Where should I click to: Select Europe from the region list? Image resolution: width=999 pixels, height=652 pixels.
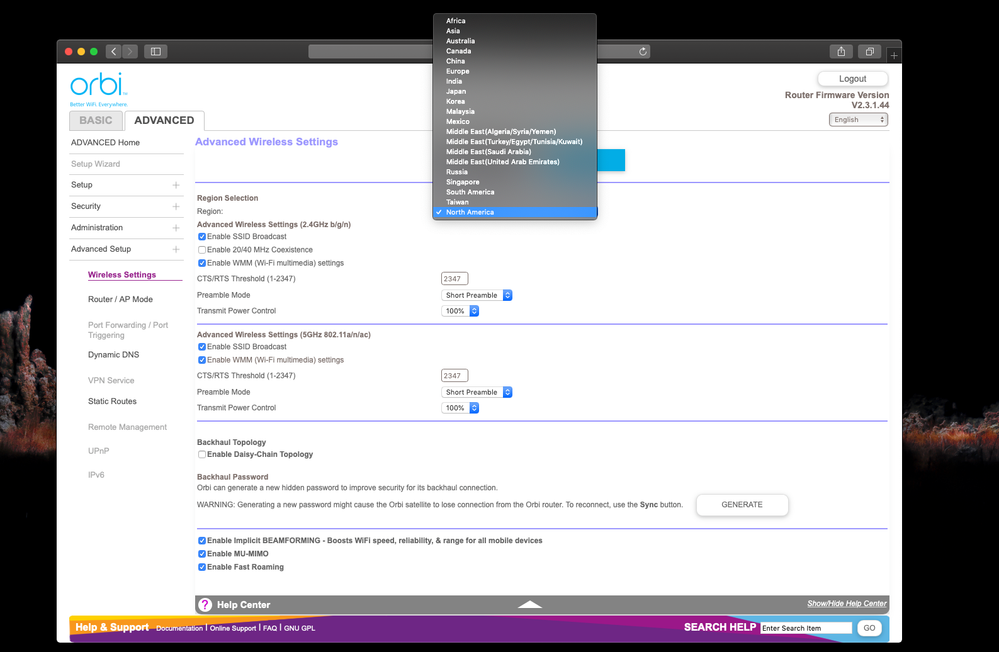click(457, 71)
